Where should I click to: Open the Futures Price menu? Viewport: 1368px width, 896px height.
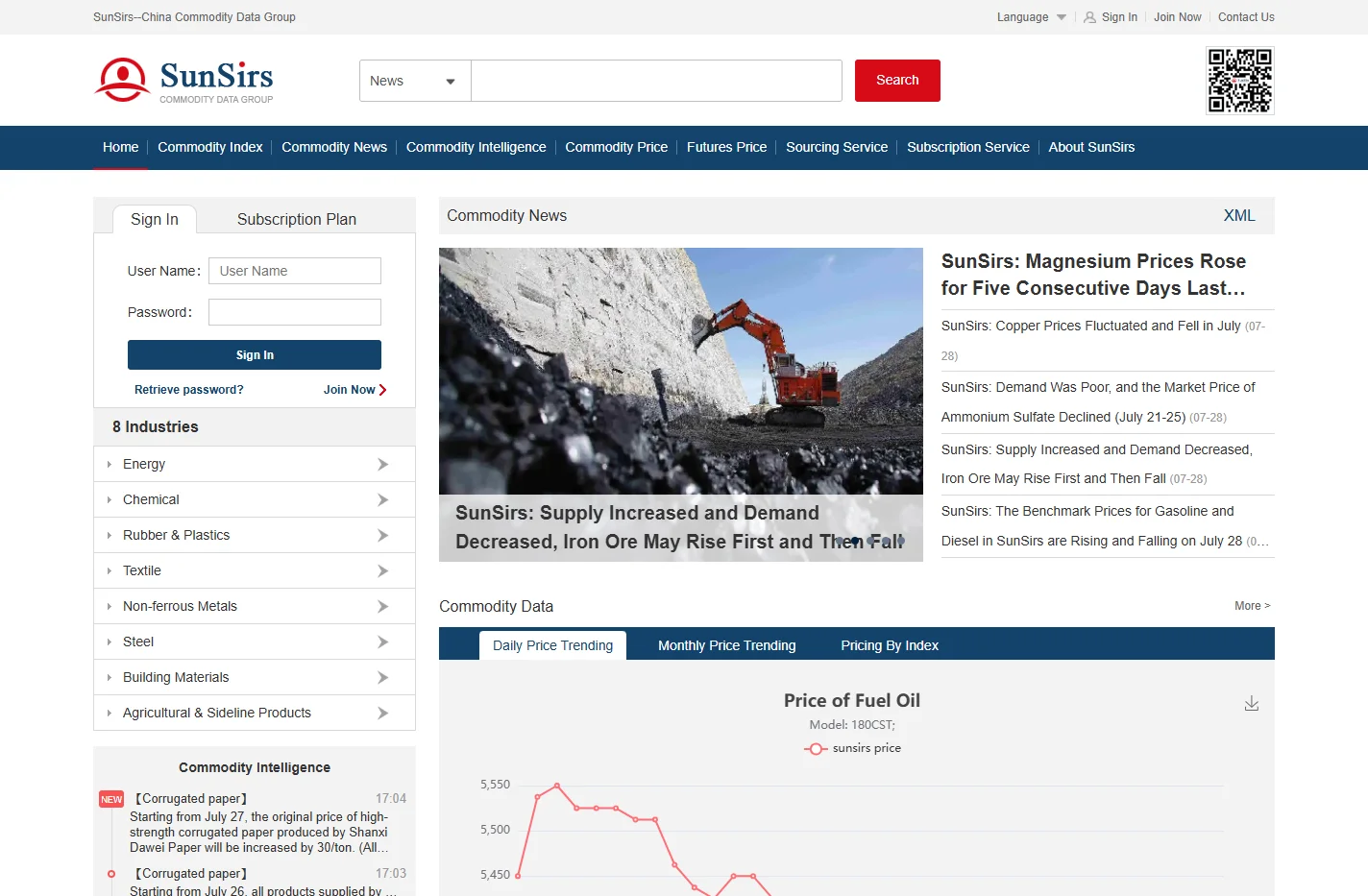point(727,147)
